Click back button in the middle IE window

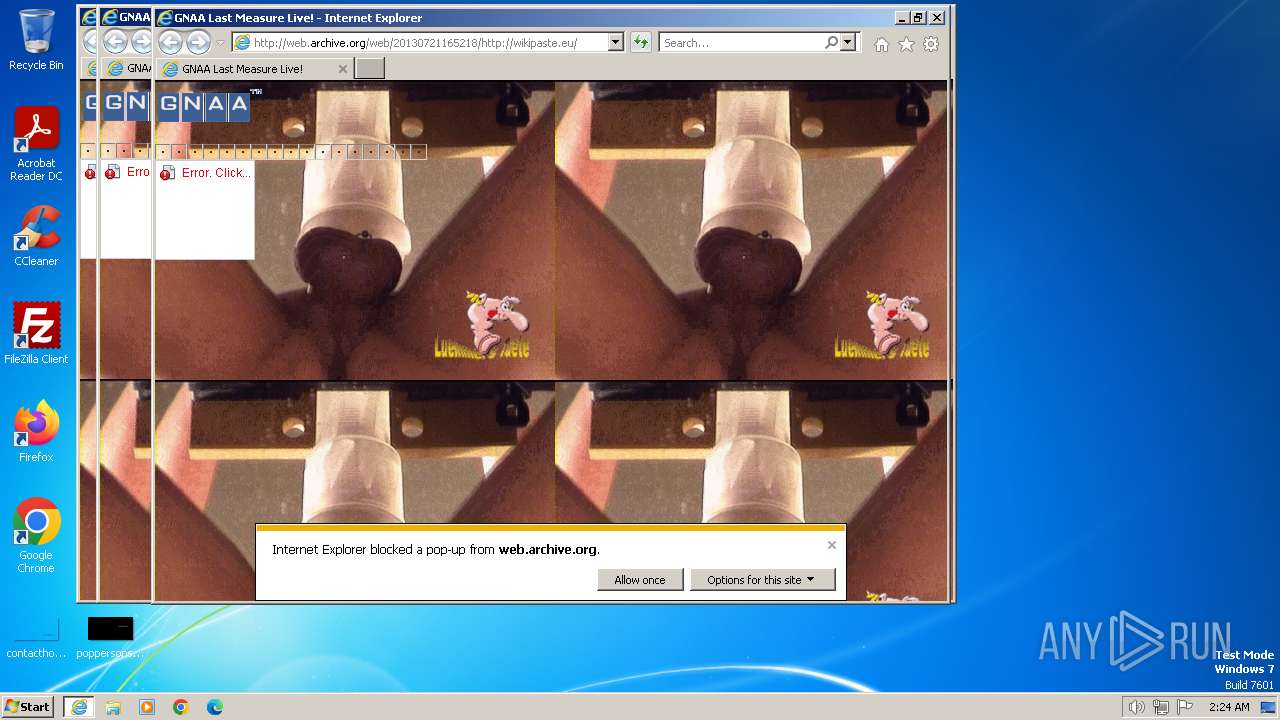[115, 42]
